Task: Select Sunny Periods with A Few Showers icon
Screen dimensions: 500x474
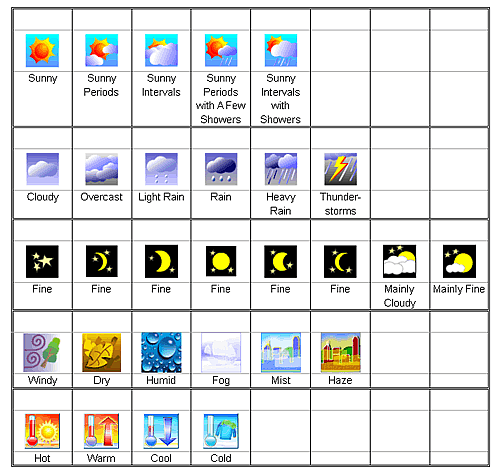Action: 221,50
